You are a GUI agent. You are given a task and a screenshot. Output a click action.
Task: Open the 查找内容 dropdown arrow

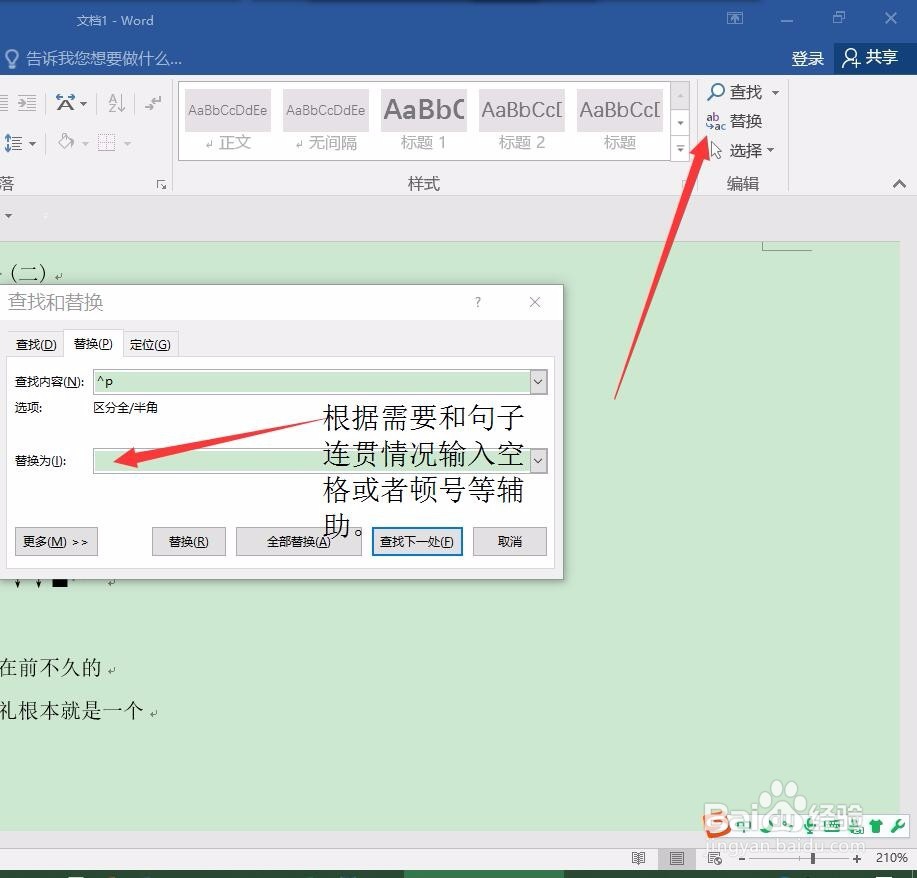538,381
